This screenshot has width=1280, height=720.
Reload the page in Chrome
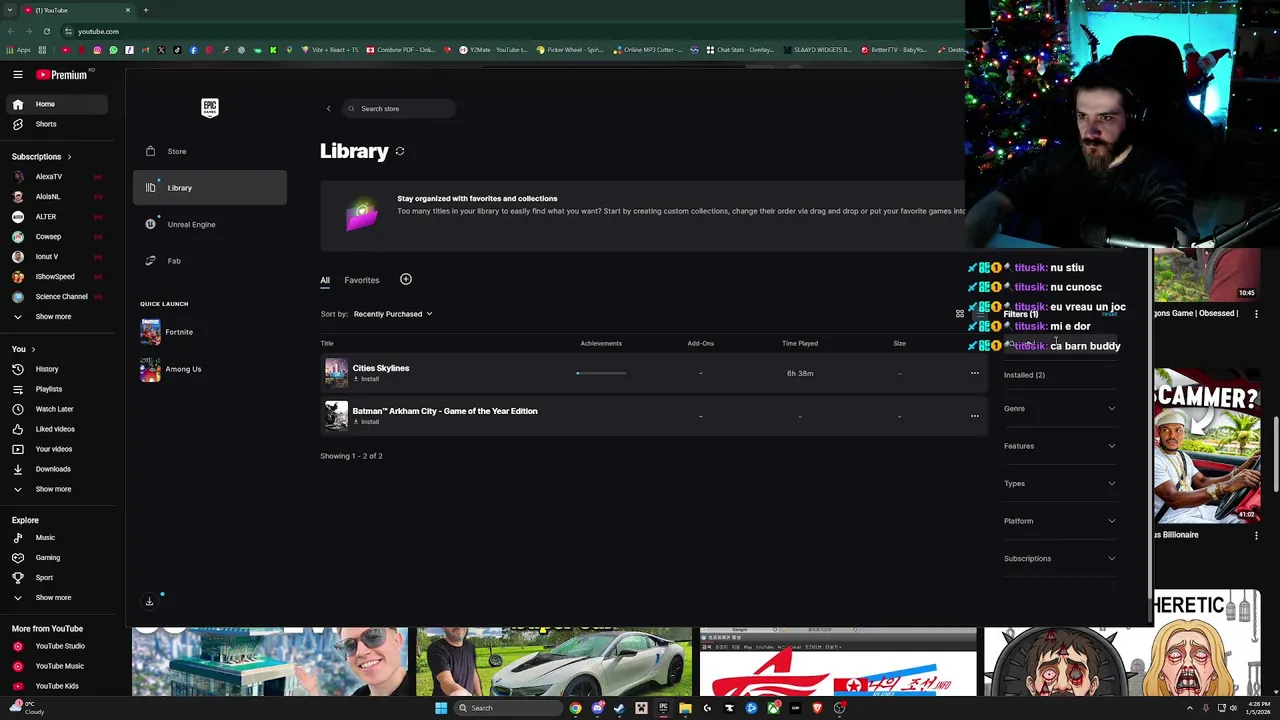tap(46, 31)
